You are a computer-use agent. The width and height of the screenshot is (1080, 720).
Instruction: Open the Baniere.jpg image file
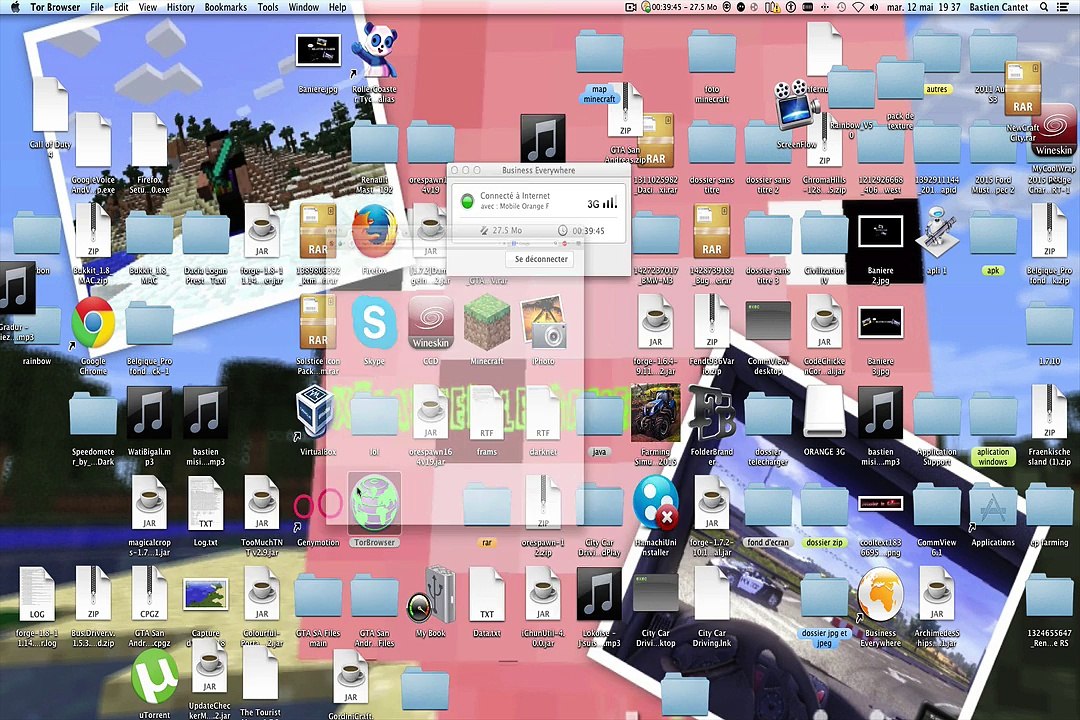(318, 50)
